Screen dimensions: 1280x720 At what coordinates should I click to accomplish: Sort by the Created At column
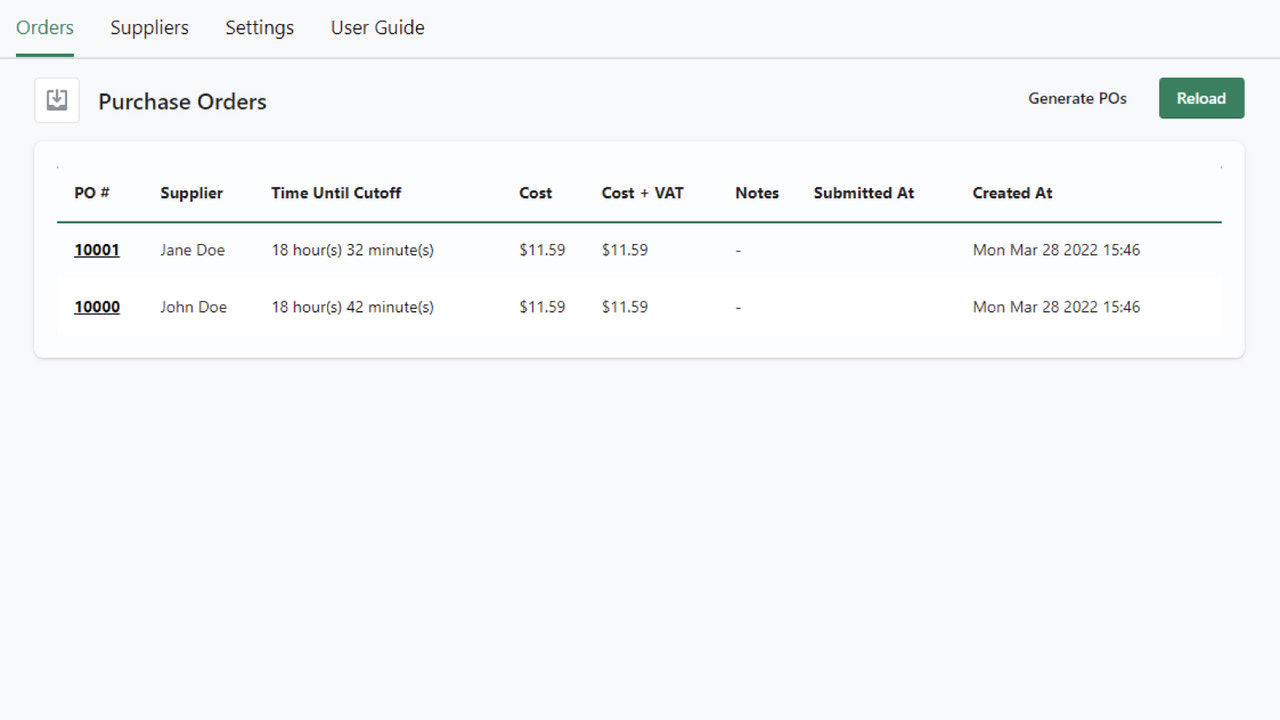[1012, 193]
